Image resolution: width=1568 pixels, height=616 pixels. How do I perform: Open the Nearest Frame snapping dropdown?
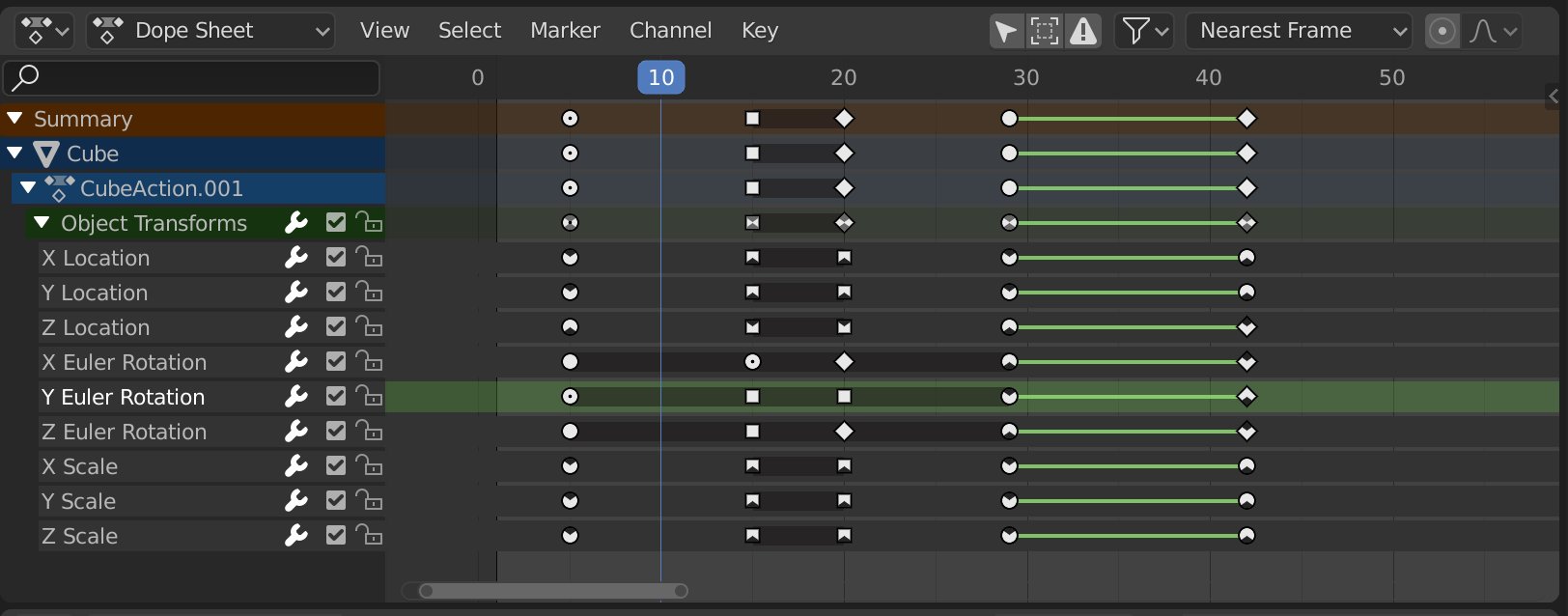[x=1299, y=31]
